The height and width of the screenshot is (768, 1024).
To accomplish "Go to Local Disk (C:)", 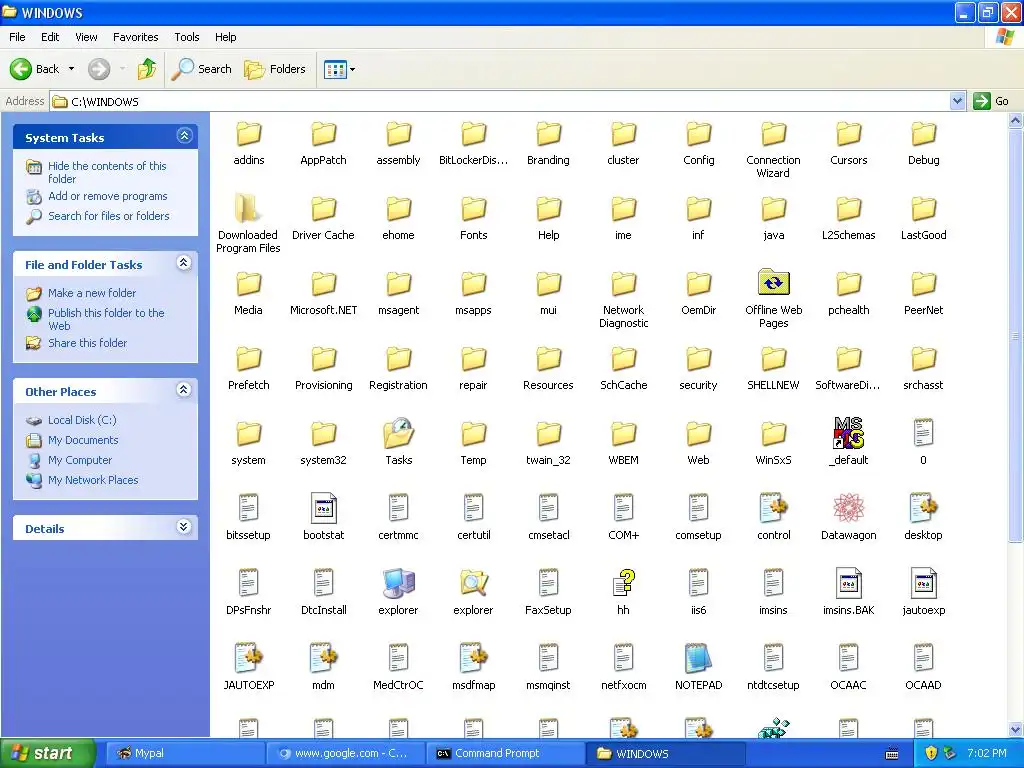I will [82, 420].
